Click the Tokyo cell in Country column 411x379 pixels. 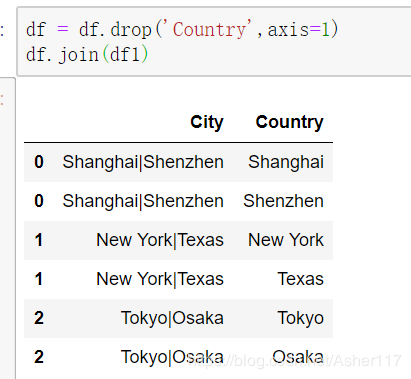(x=300, y=318)
